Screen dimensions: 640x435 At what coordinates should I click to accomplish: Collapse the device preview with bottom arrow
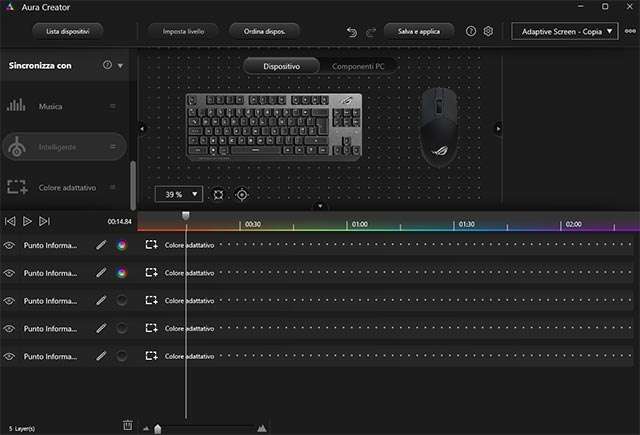coord(320,206)
